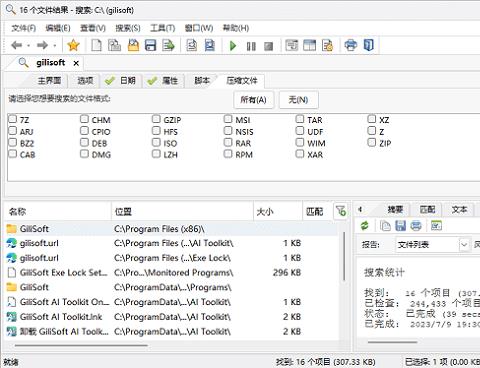The height and width of the screenshot is (368, 480).
Task: Enable the XZ checkbox
Action: pyautogui.click(x=372, y=119)
